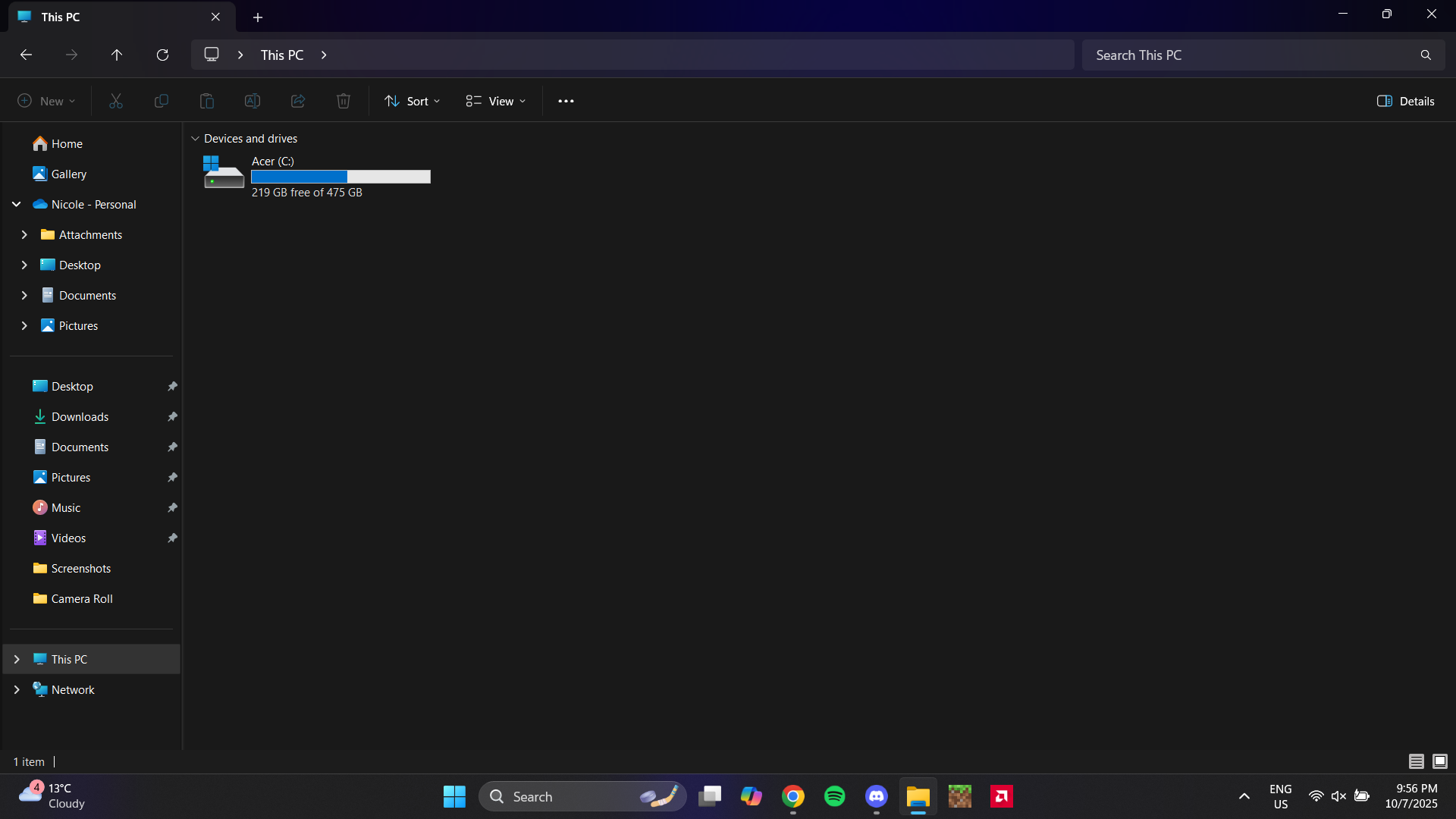This screenshot has width=1456, height=819.
Task: Navigate to Screenshots folder
Action: (80, 568)
